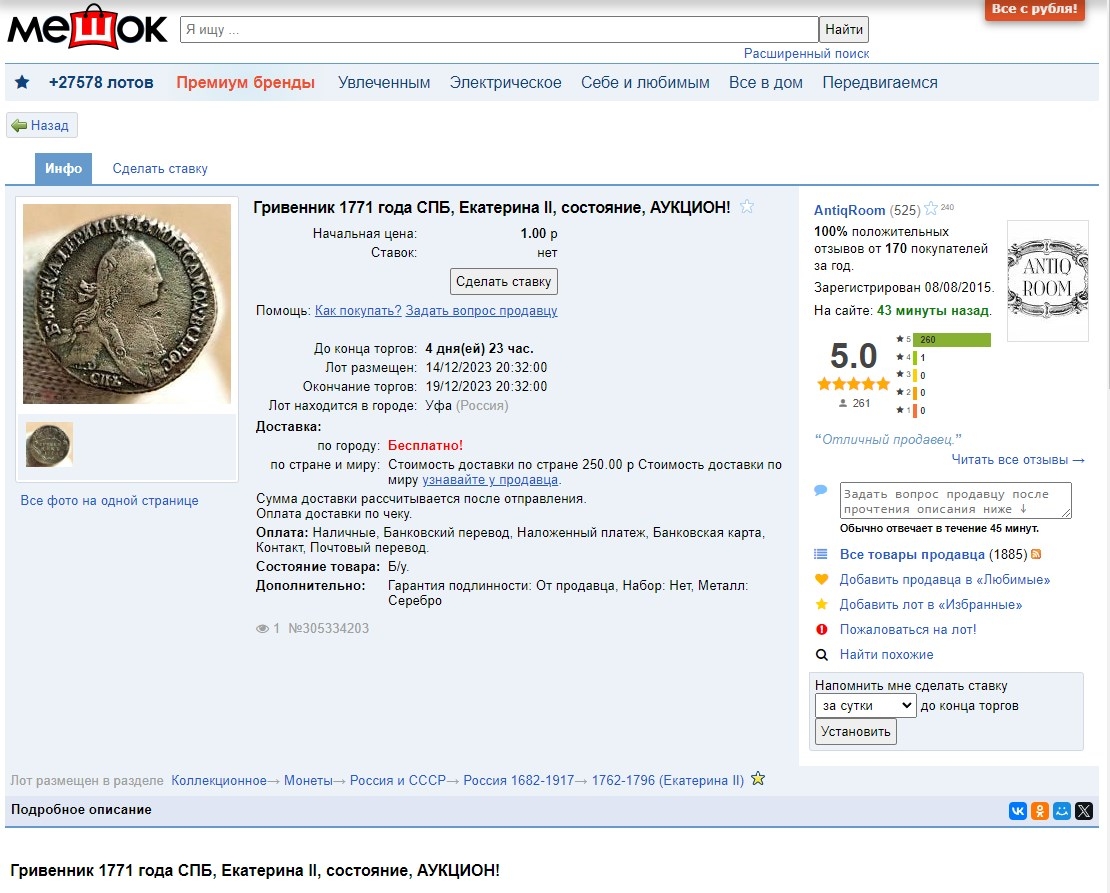The image size is (1110, 893).
Task: Click the yellow star next to category breadcrumb
Action: [x=758, y=779]
